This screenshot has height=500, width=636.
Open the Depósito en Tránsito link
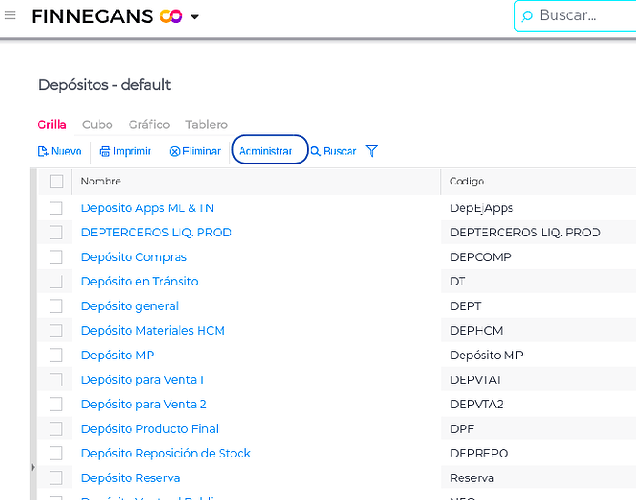pos(139,281)
